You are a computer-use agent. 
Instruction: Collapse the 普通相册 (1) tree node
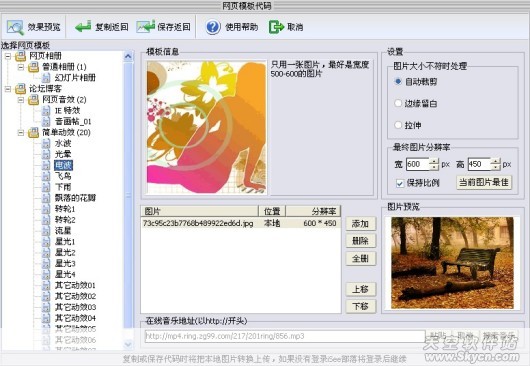pyautogui.click(x=21, y=67)
